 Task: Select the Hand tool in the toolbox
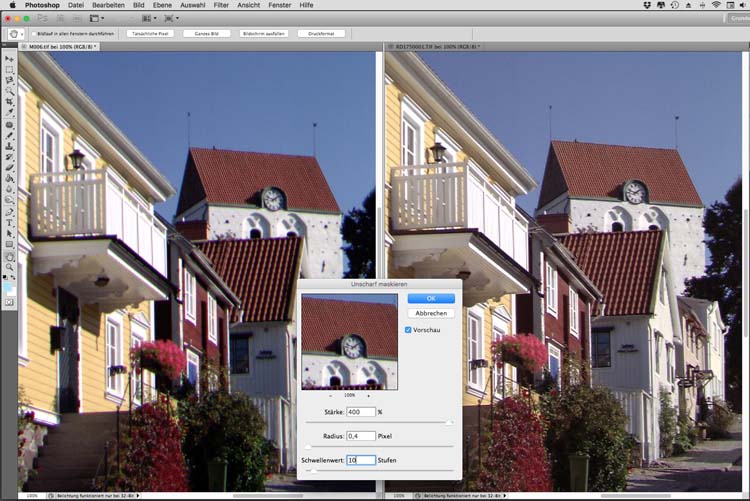point(10,256)
